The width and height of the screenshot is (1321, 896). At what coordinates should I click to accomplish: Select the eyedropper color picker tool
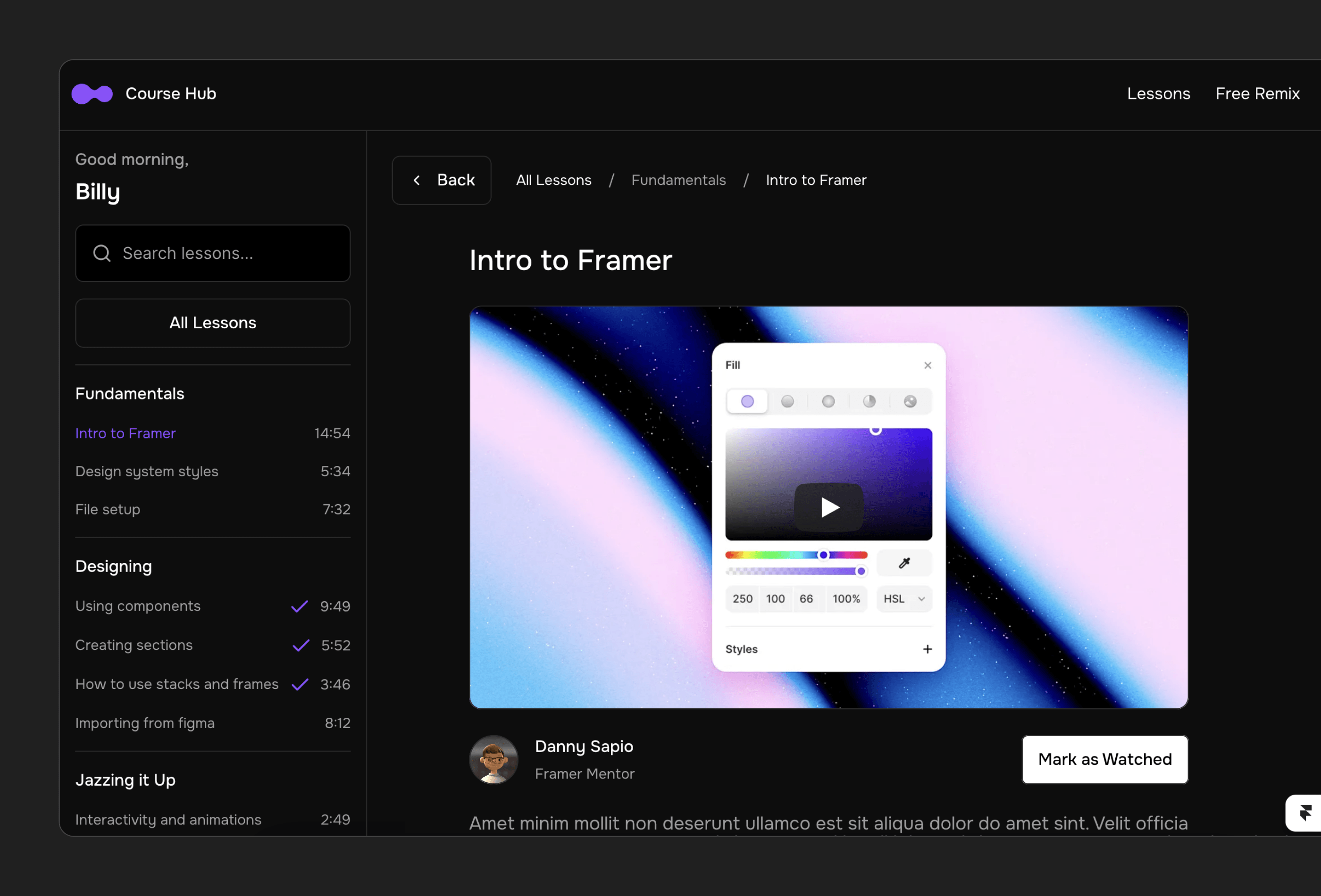tap(904, 563)
